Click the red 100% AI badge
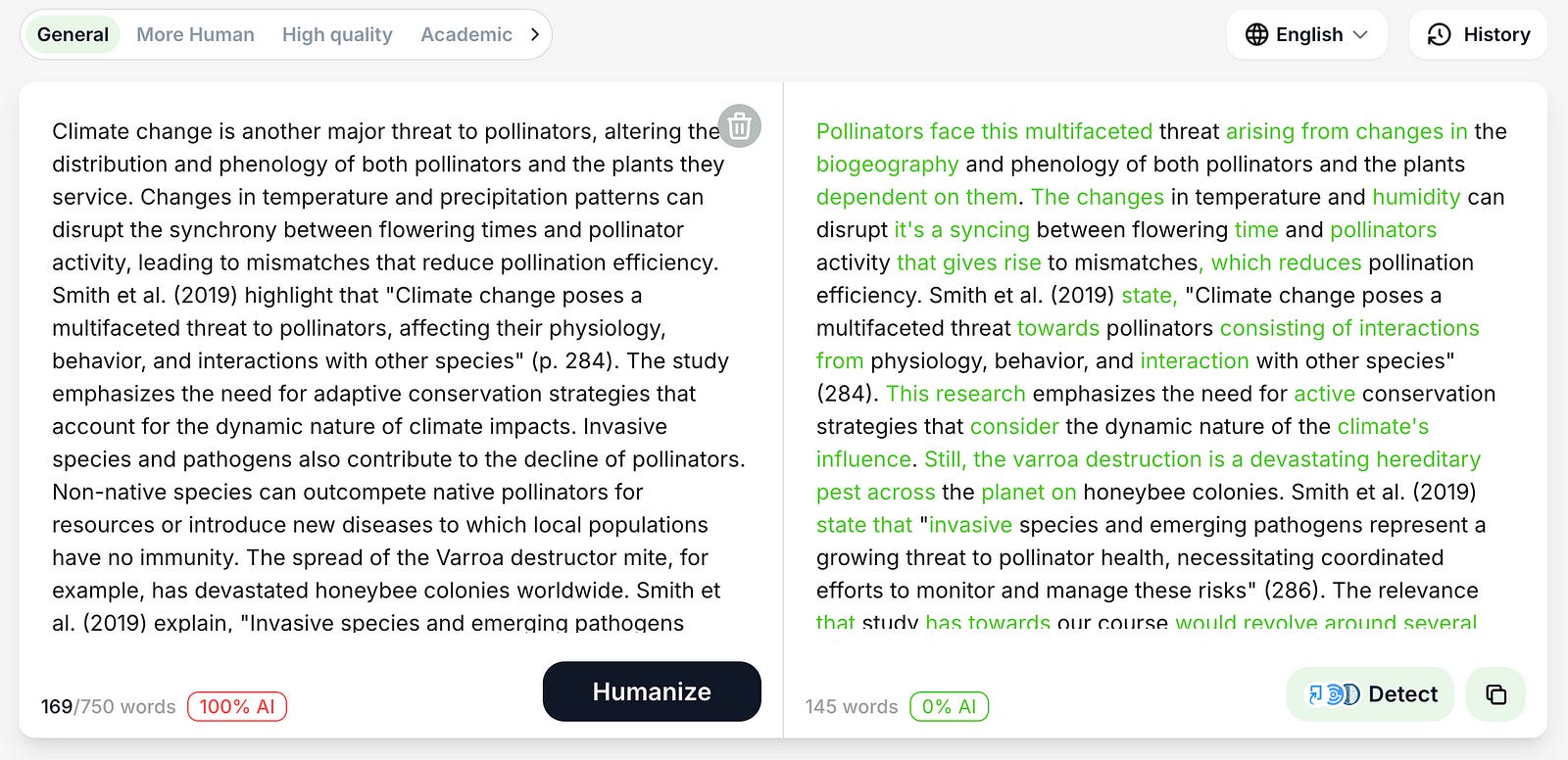 click(237, 706)
